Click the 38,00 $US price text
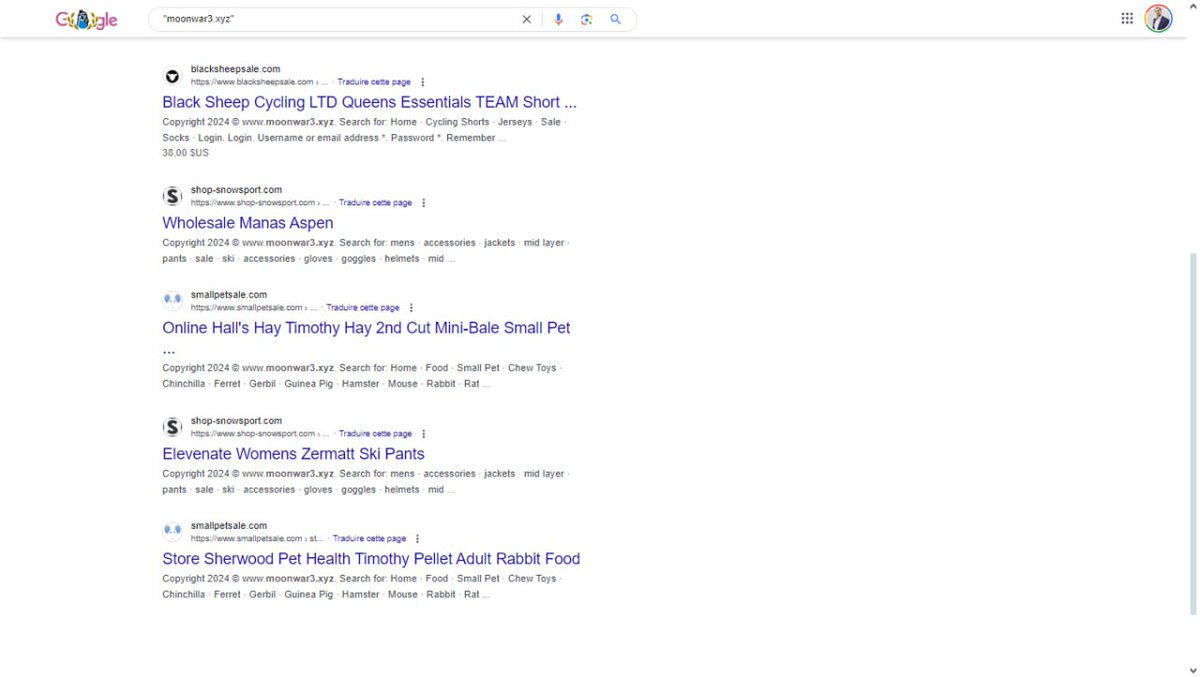This screenshot has height=677, width=1200. pyautogui.click(x=186, y=153)
